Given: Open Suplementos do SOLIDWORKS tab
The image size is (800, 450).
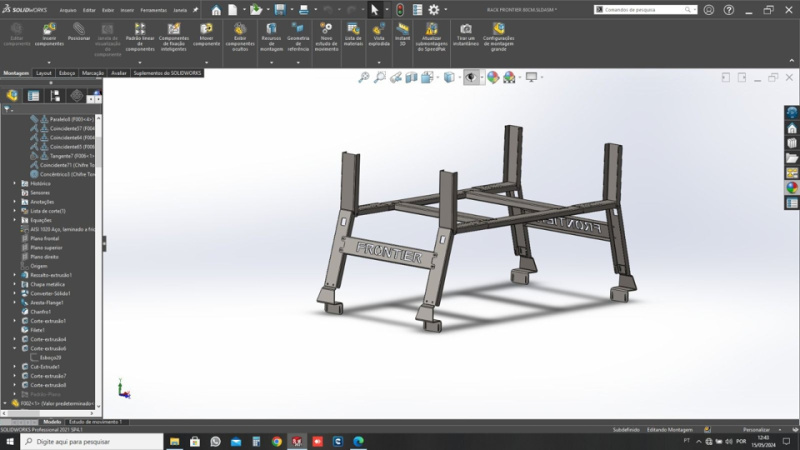Looking at the screenshot, I should (x=167, y=73).
